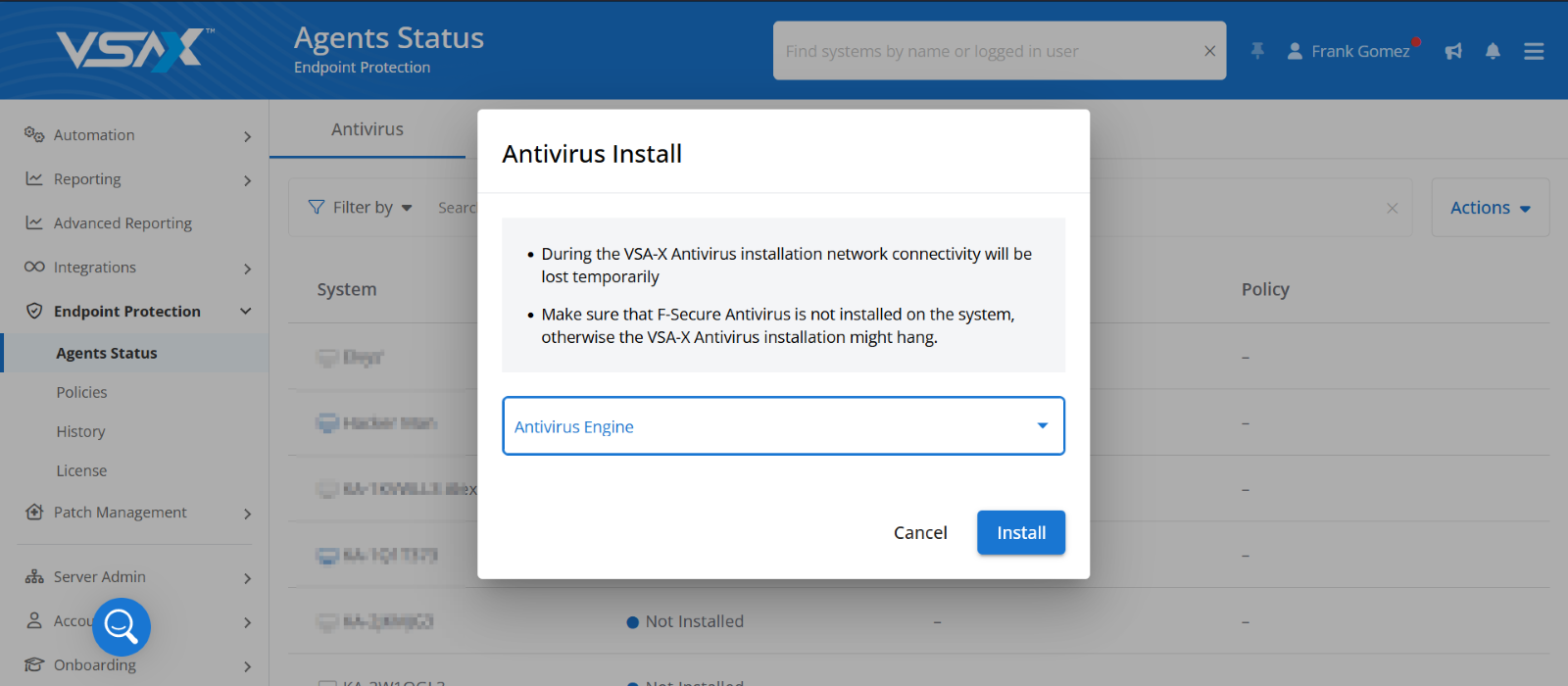The height and width of the screenshot is (686, 1568).
Task: Click the Account person icon in sidebar
Action: pos(34,620)
